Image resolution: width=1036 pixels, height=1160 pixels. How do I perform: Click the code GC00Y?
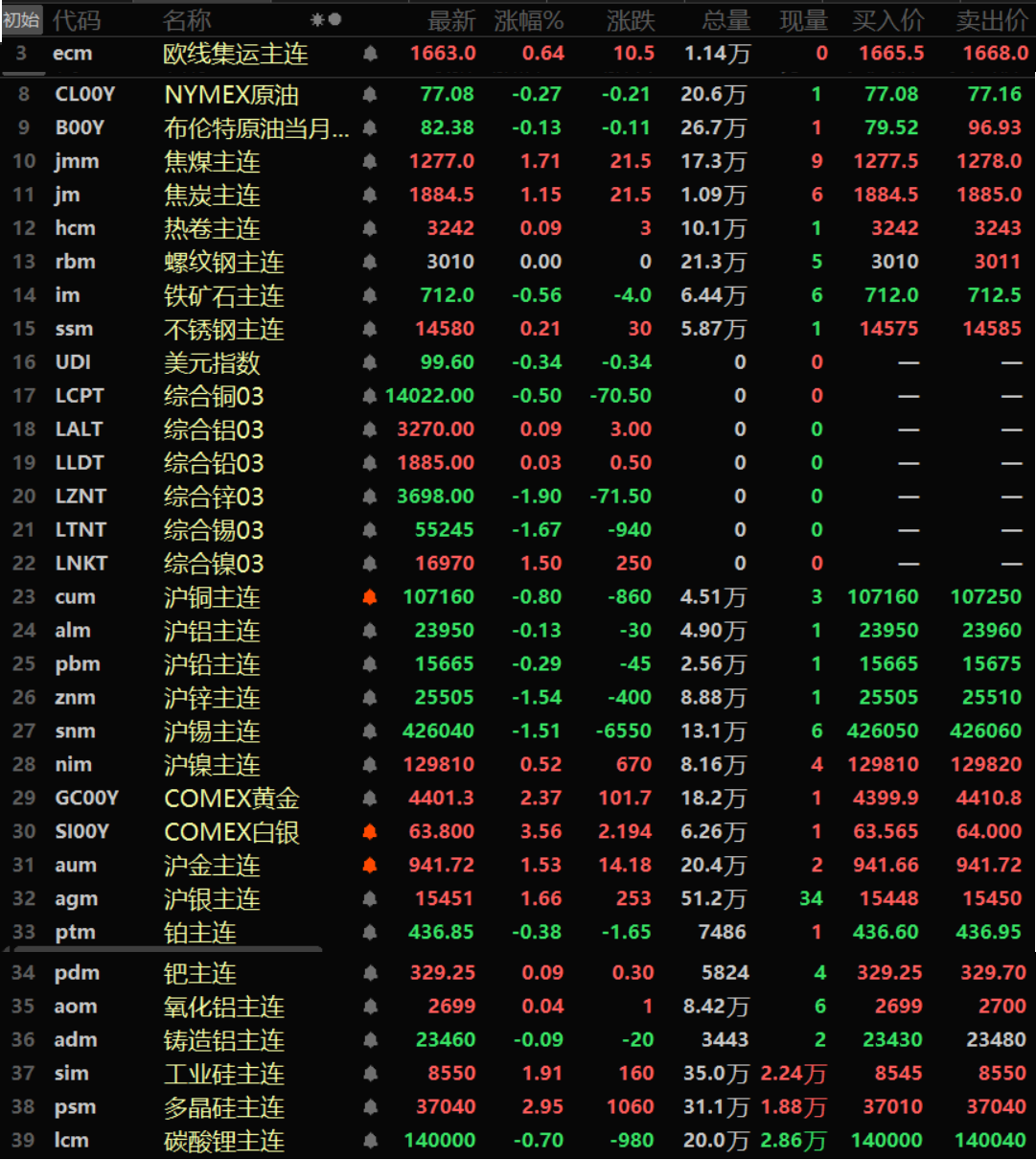(87, 799)
